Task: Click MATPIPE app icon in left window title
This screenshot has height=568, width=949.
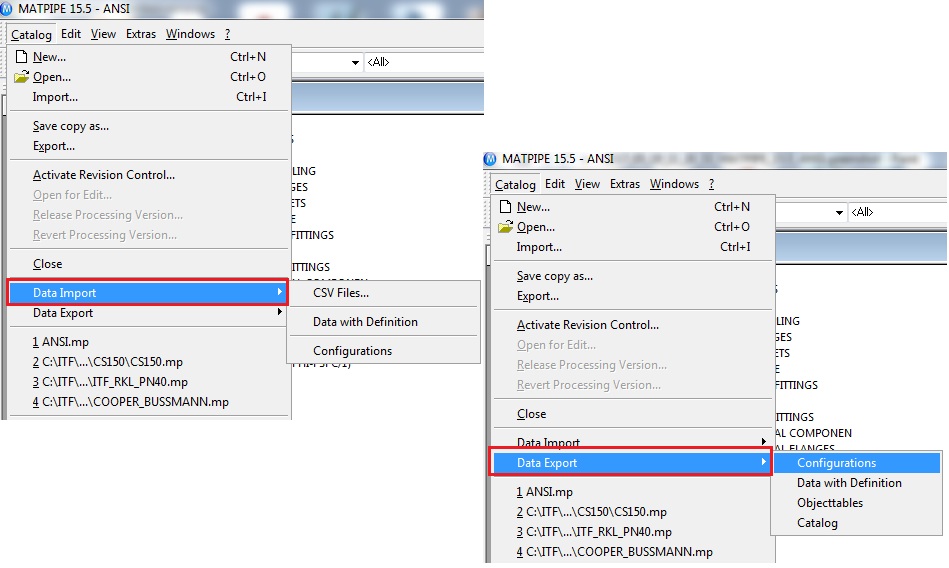Action: (7, 8)
